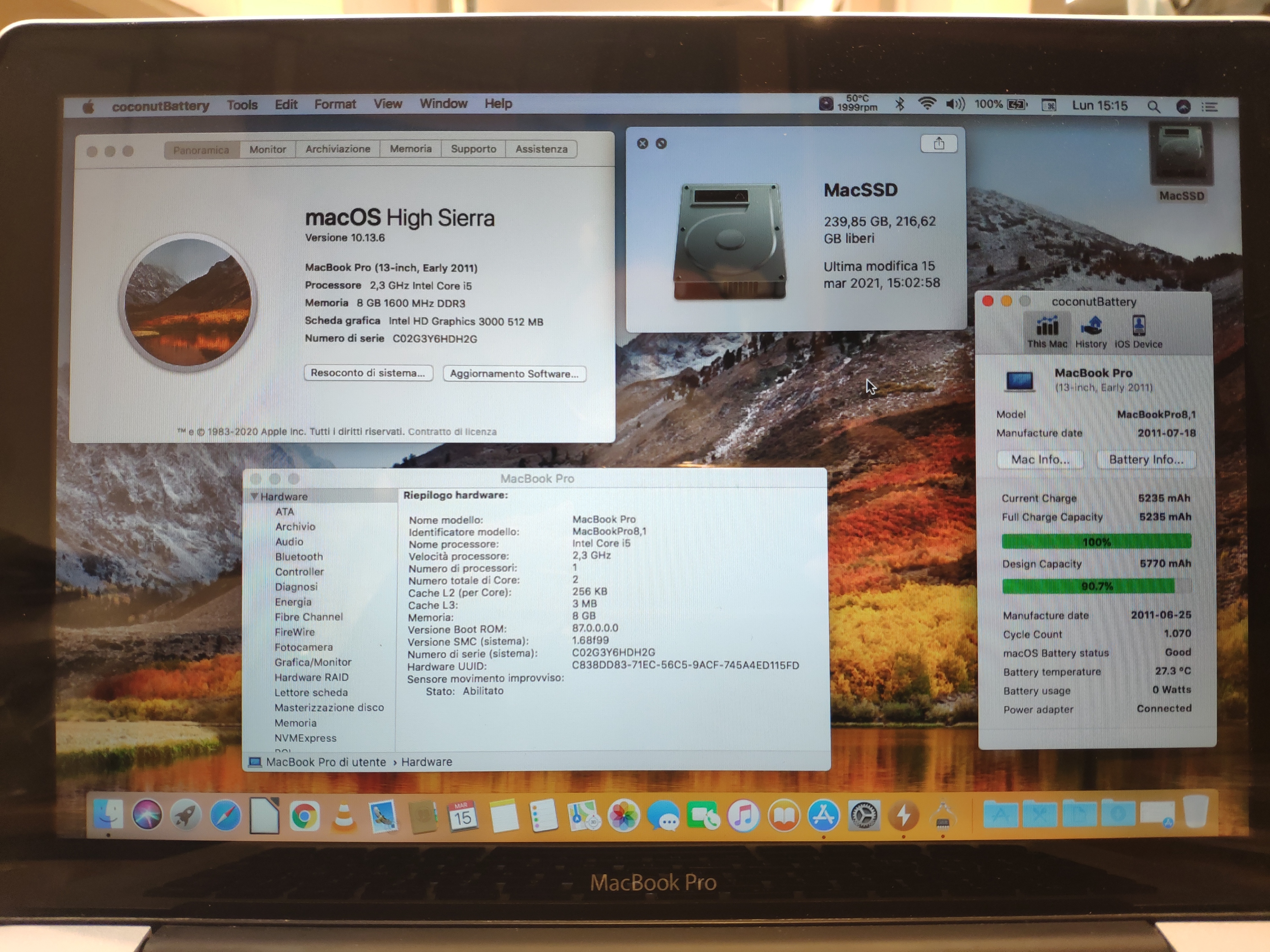Select Bluetooth in Hardware sidebar list
The image size is (1270, 952).
point(298,557)
